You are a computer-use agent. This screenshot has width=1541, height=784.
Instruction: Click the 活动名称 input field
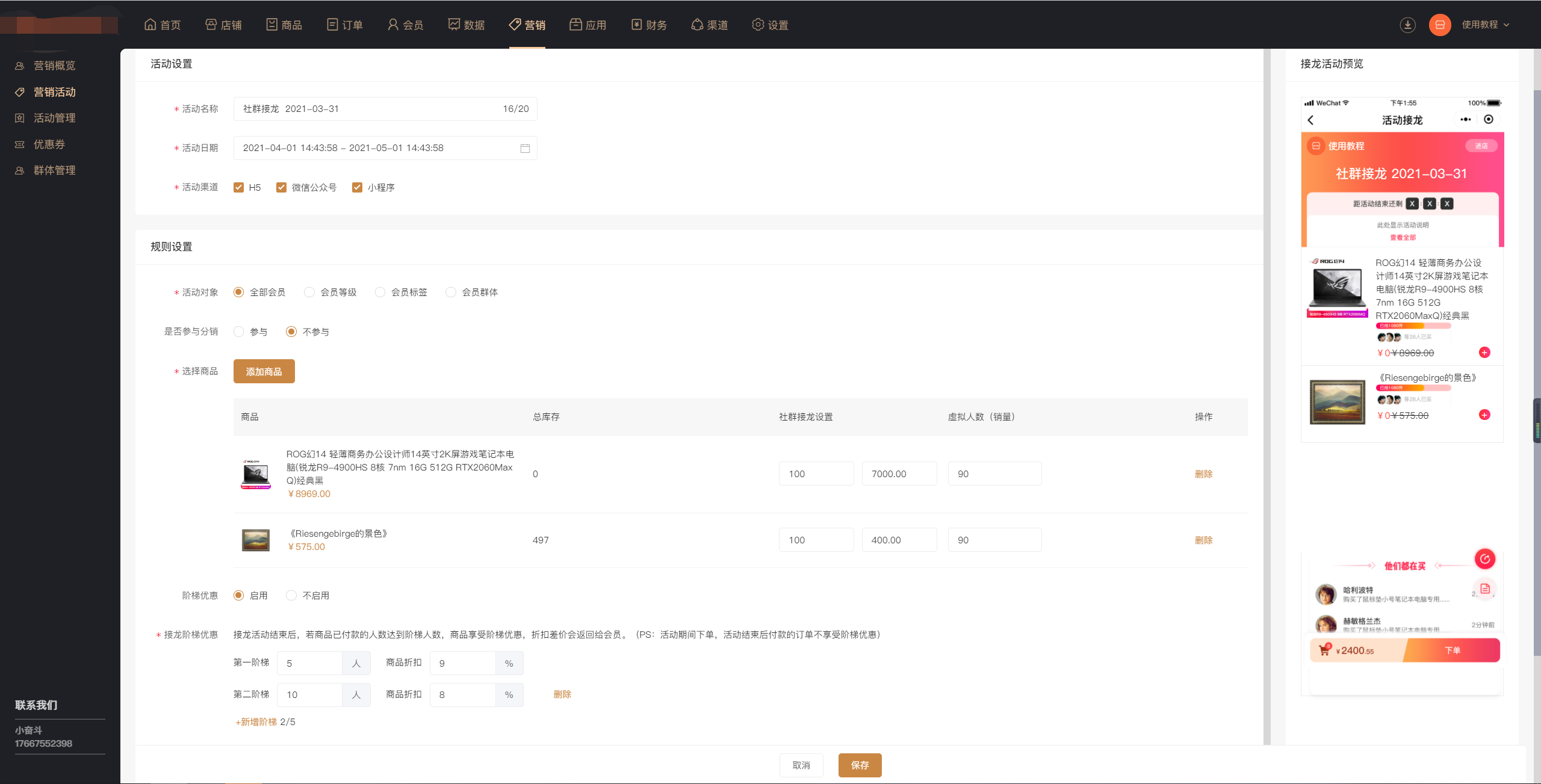(367, 109)
